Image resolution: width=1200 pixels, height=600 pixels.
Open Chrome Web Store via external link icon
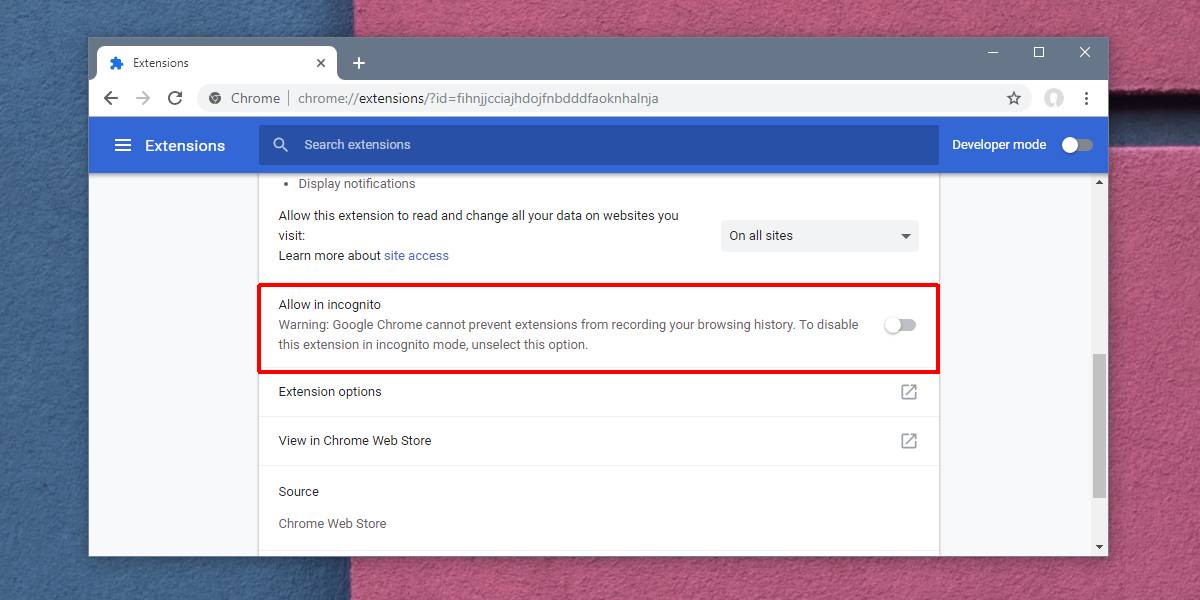point(908,440)
